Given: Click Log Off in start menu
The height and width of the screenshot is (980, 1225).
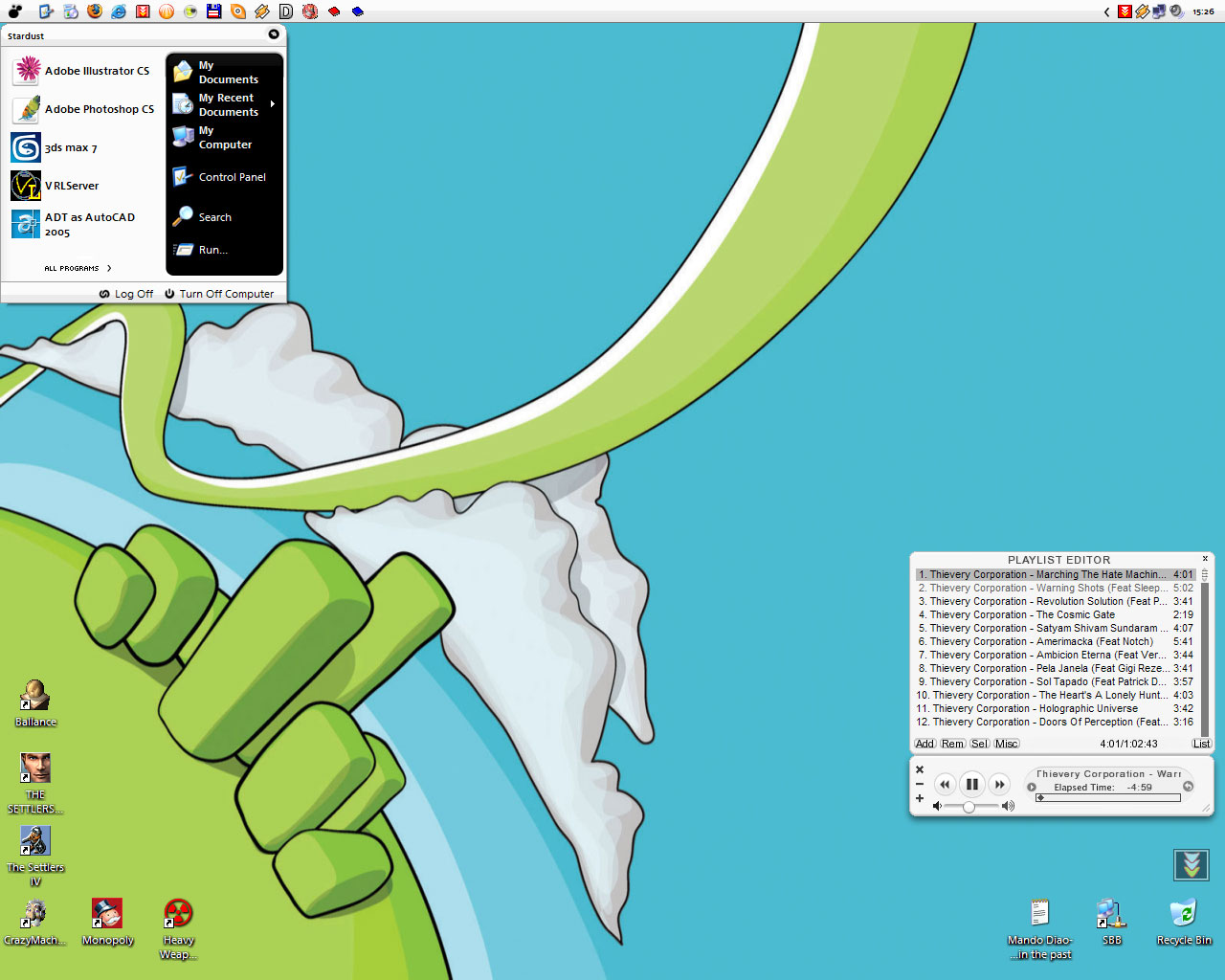Looking at the screenshot, I should (126, 294).
